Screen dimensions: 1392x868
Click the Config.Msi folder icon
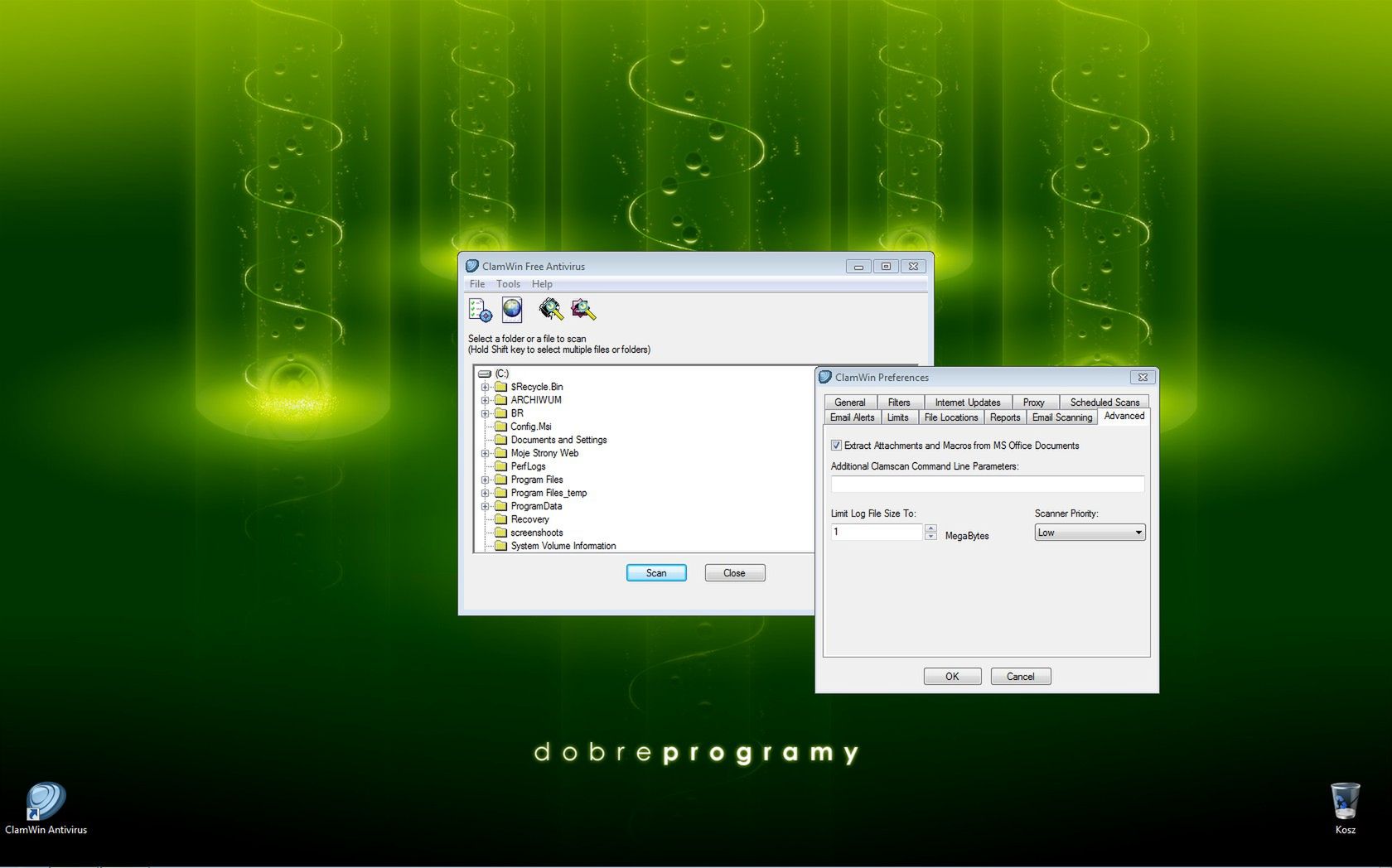[500, 427]
